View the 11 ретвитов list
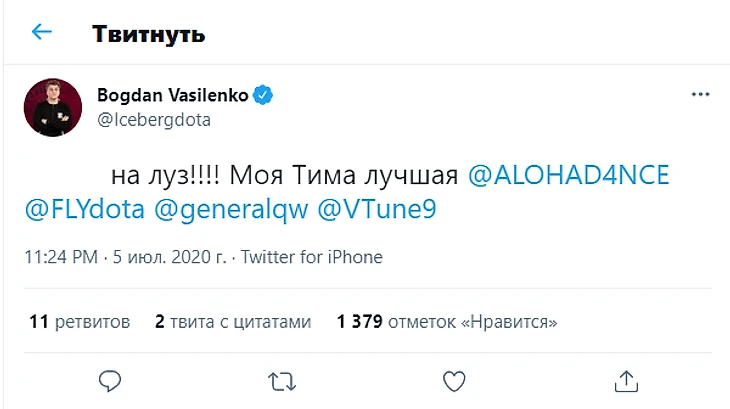730x409 pixels. tap(80, 322)
